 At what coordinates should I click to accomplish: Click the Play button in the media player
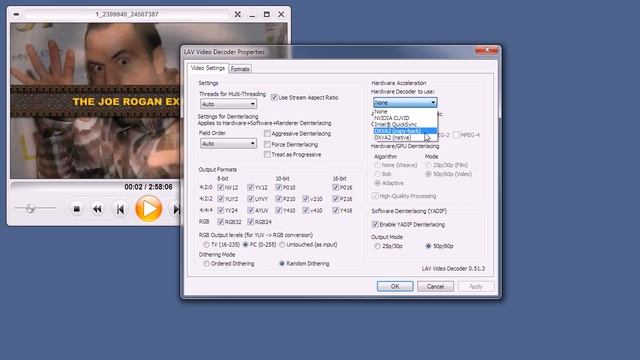pyautogui.click(x=149, y=209)
